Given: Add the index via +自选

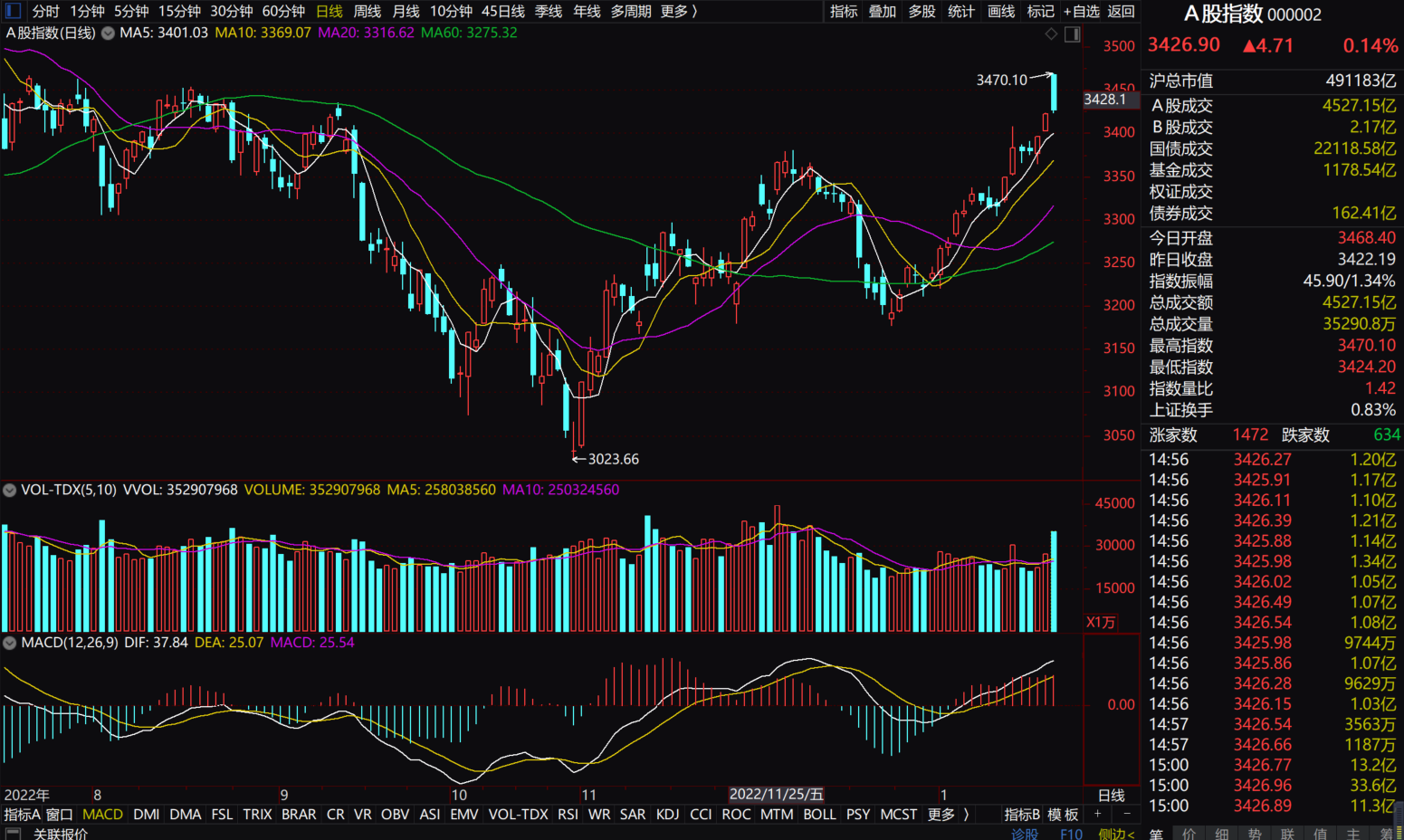Looking at the screenshot, I should (1081, 11).
